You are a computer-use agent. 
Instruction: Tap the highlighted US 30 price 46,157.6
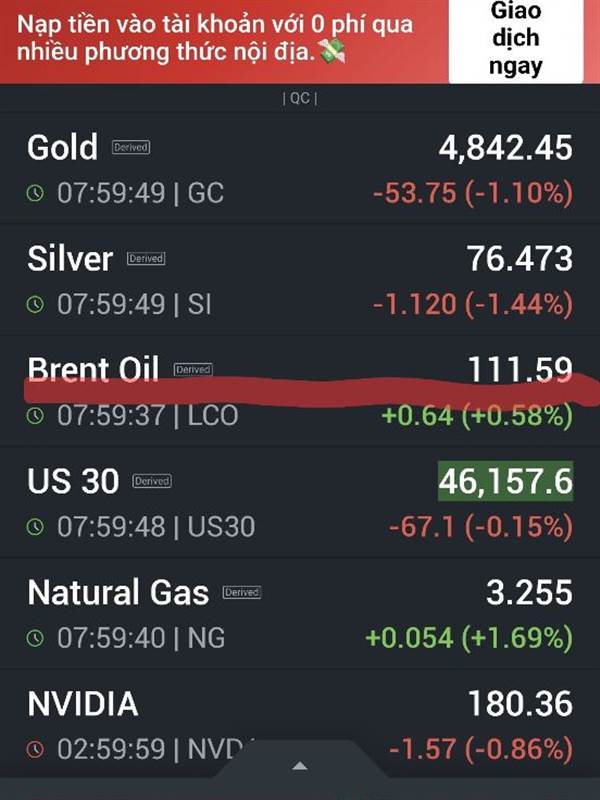tap(505, 482)
